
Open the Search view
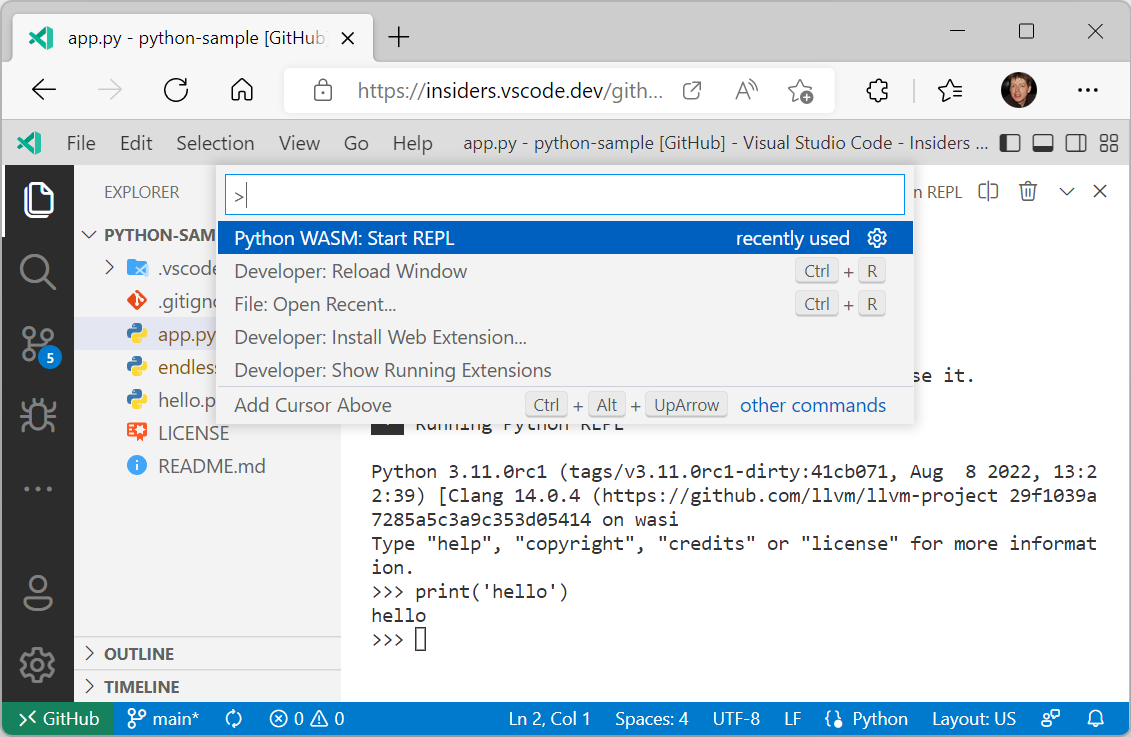pos(38,271)
